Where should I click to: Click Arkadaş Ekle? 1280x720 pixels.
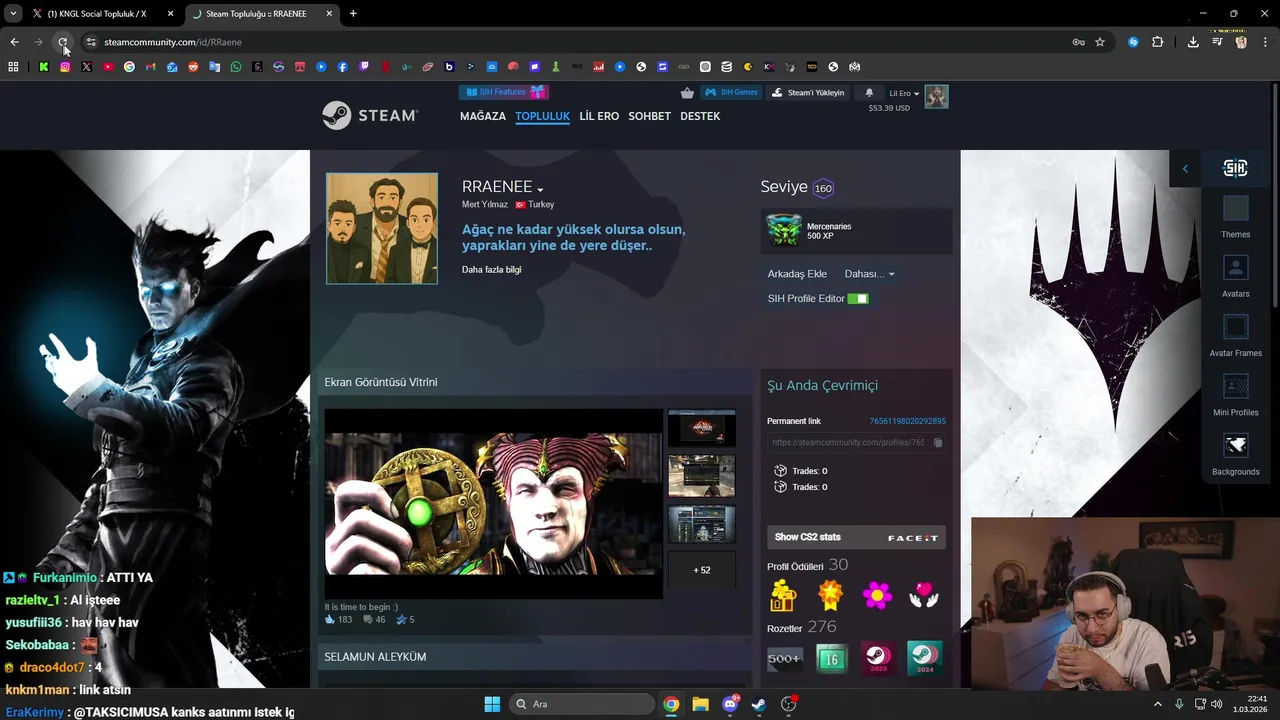(797, 274)
